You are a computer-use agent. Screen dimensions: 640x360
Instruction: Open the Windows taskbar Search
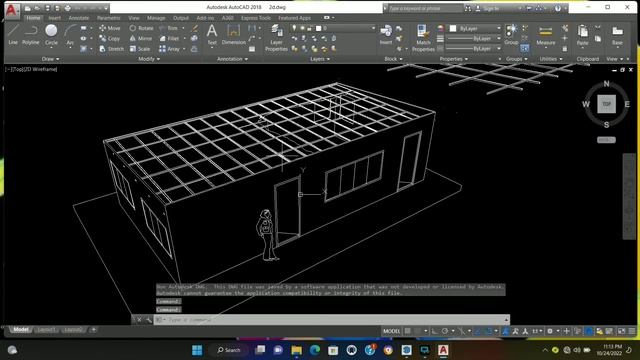[229, 350]
